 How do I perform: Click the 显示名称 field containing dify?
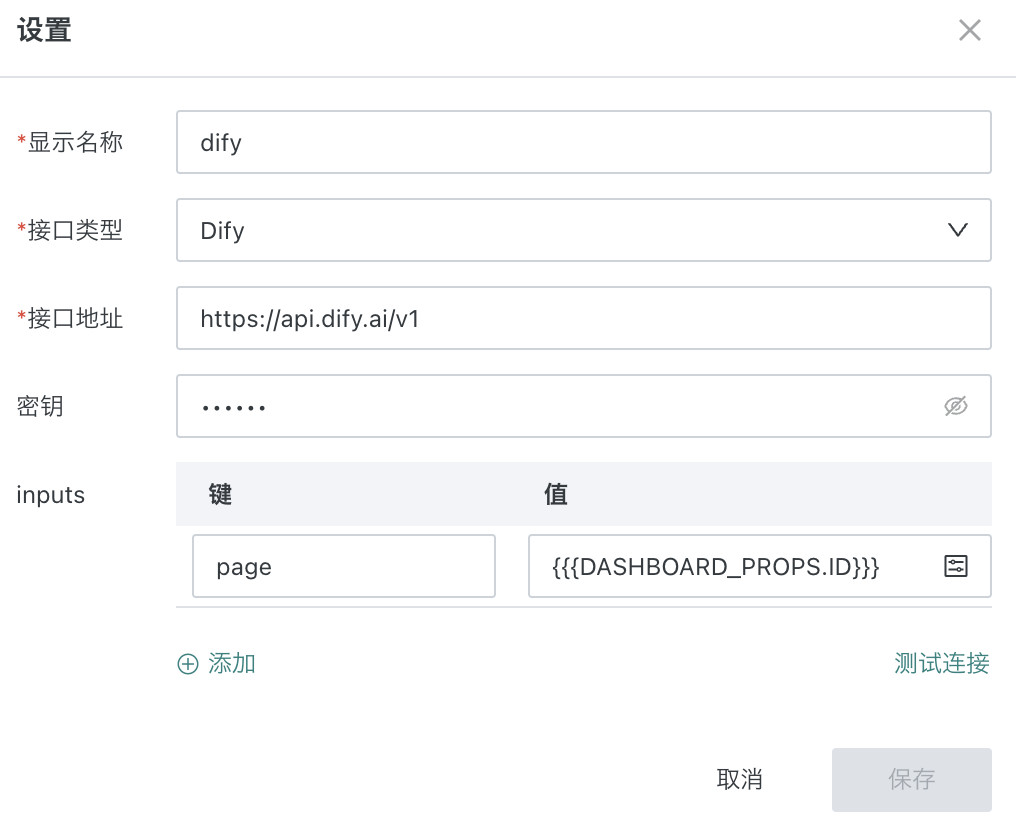(583, 142)
